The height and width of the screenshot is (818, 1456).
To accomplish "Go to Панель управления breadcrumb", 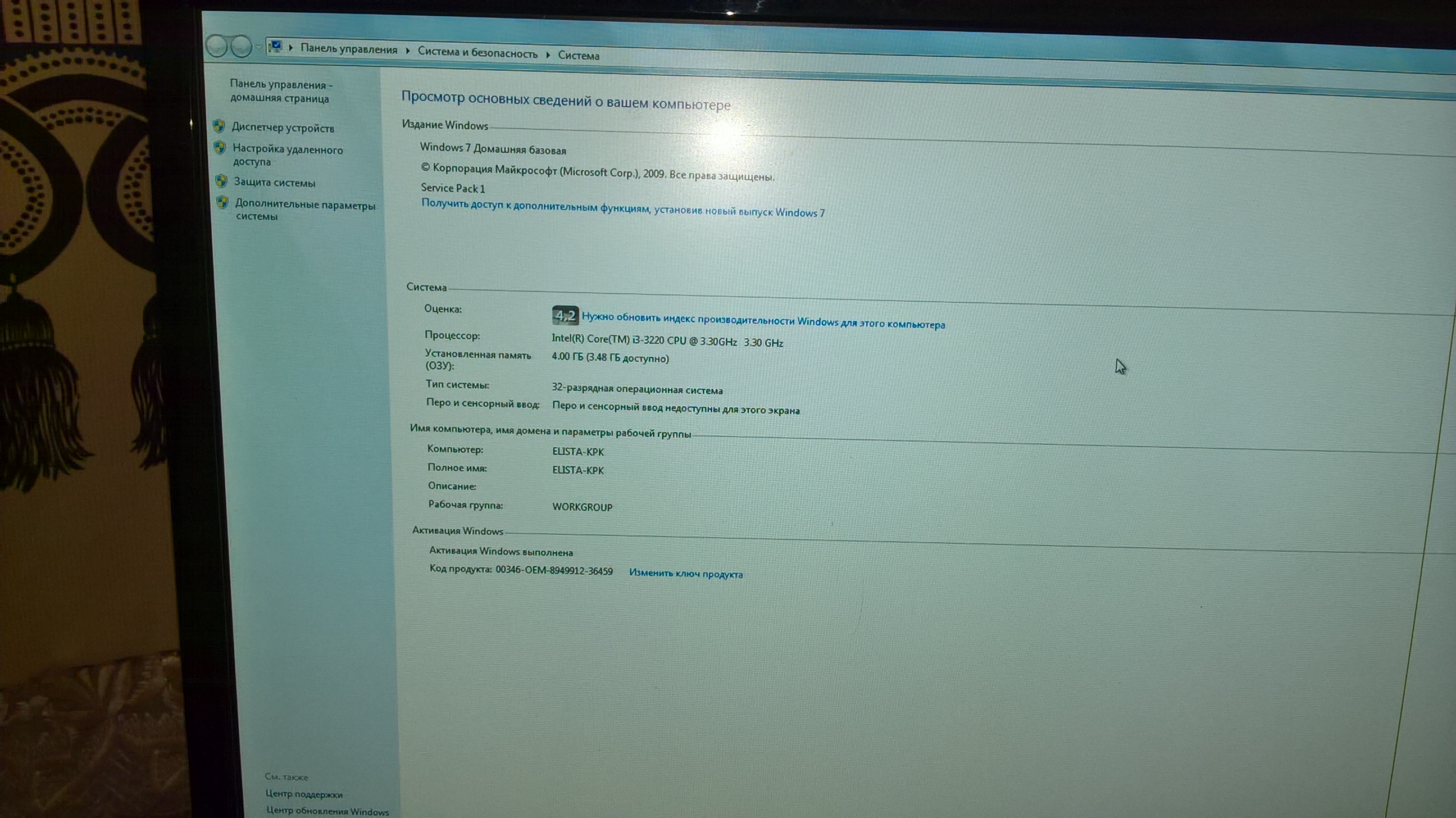I will coord(349,49).
